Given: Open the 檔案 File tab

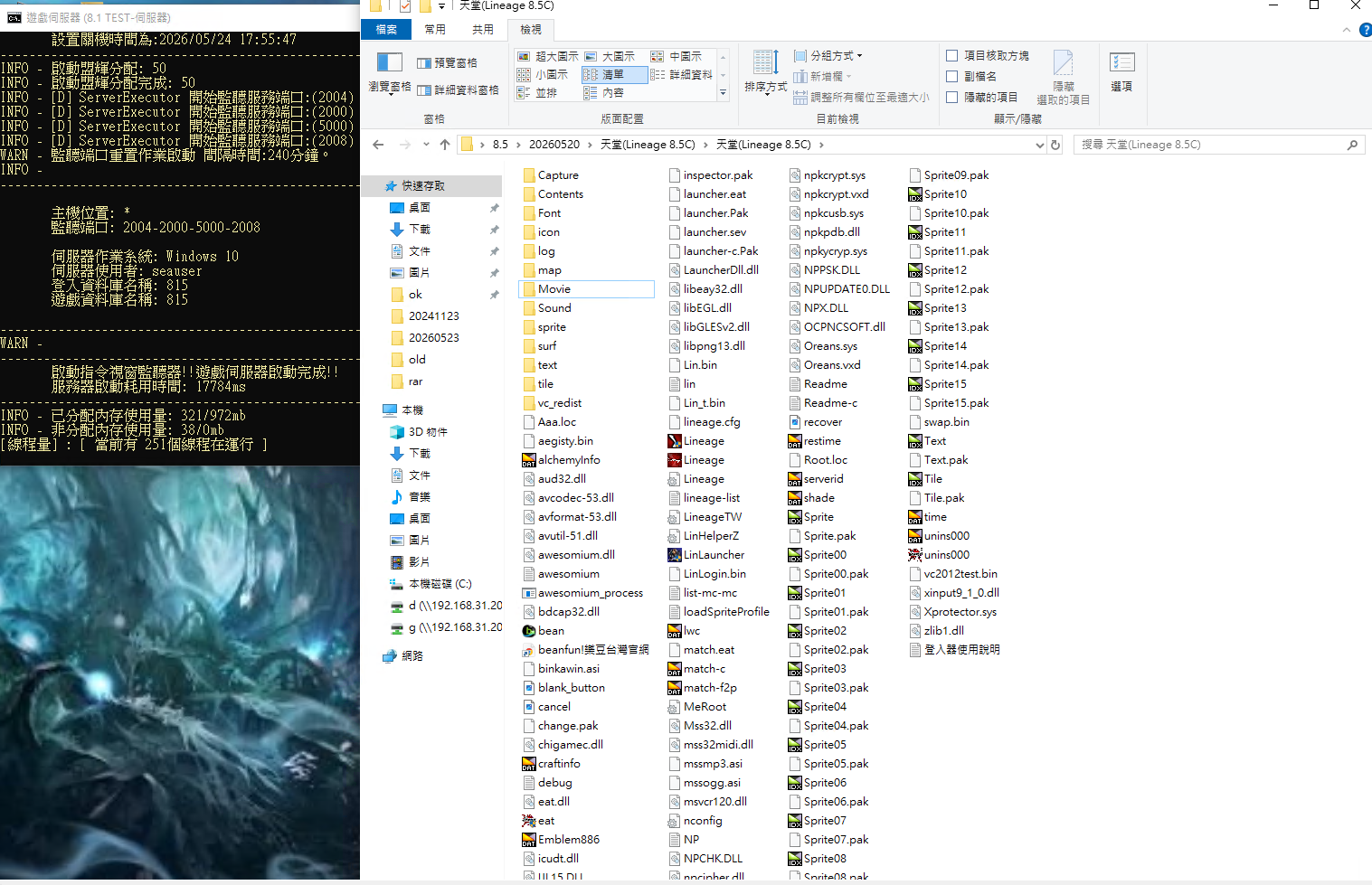Looking at the screenshot, I should tap(386, 30).
